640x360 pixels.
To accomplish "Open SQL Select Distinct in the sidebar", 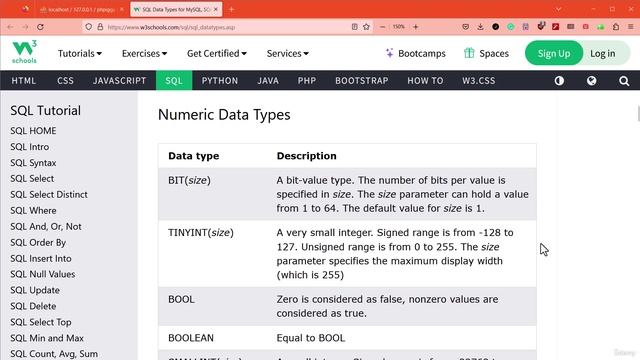I will [x=49, y=194].
